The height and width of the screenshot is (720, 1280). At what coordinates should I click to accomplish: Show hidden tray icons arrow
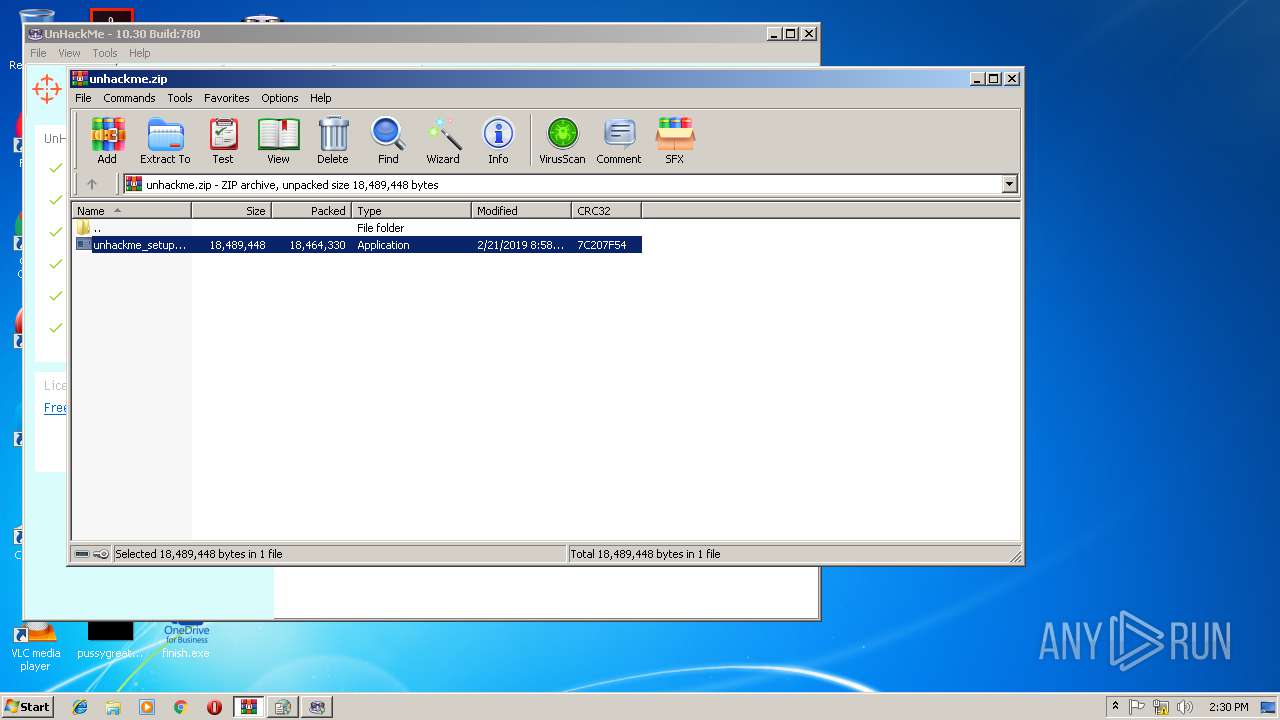click(1115, 706)
